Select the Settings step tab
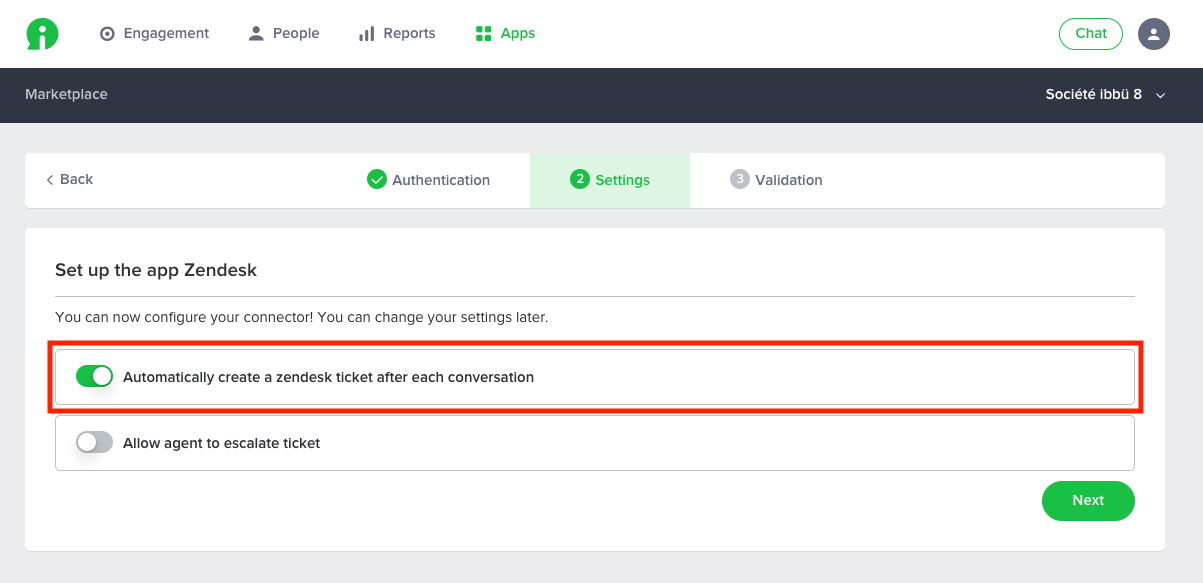 click(610, 180)
